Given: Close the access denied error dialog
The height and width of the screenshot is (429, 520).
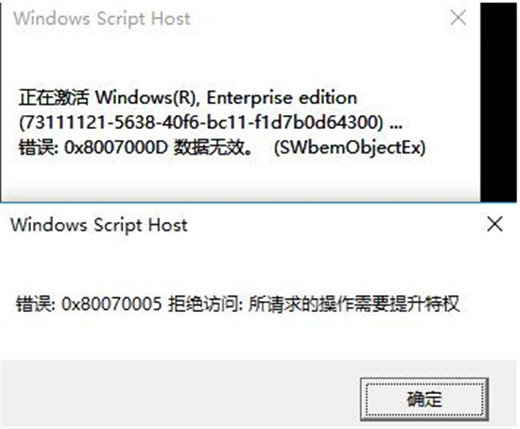Looking at the screenshot, I should (x=495, y=224).
